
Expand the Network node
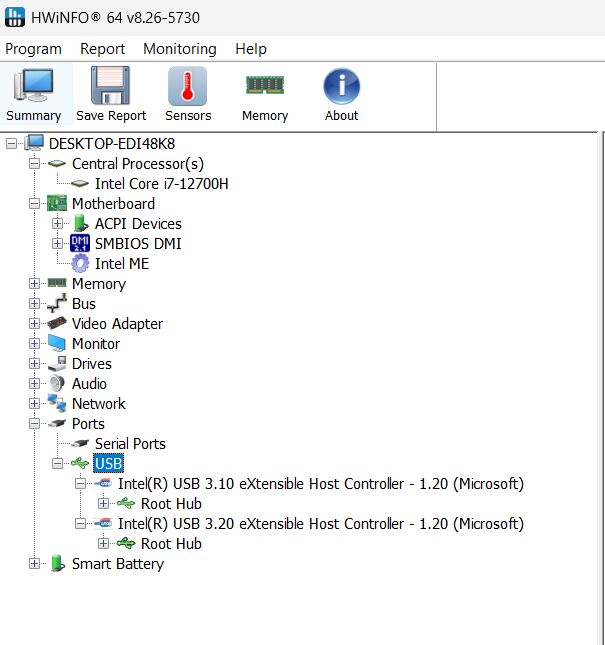click(35, 404)
